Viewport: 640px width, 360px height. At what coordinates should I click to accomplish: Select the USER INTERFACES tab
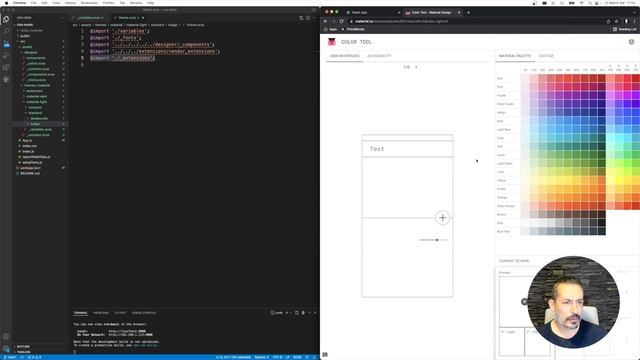(x=344, y=56)
